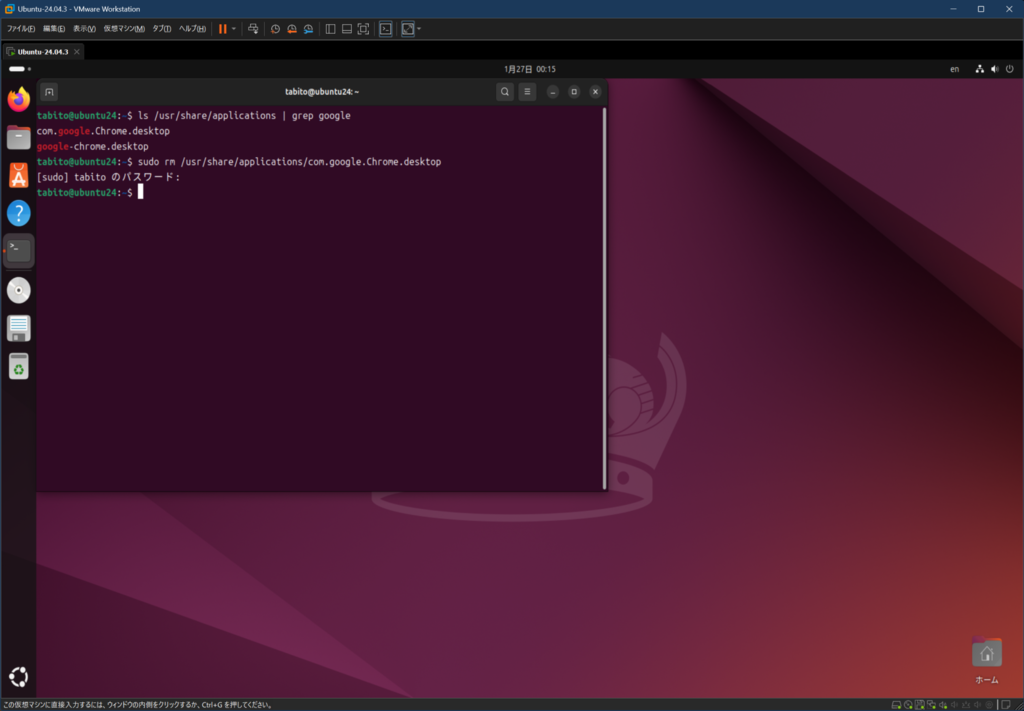Screen dimensions: 1024x711
Task: Open Help from the dock
Action: [19, 213]
